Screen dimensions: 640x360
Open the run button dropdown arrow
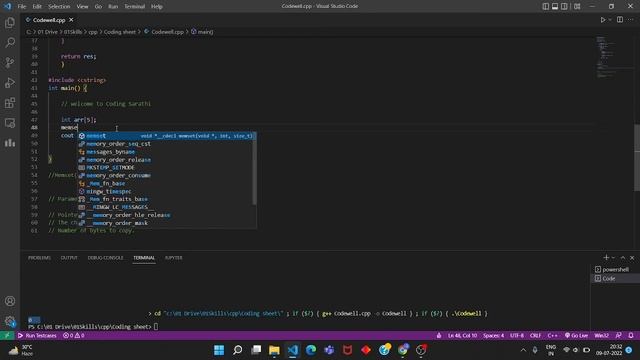click(x=610, y=20)
